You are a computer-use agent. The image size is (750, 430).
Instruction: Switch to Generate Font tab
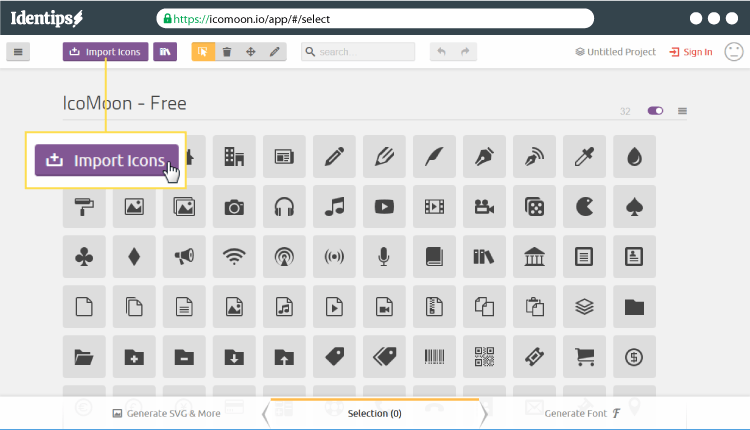579,412
